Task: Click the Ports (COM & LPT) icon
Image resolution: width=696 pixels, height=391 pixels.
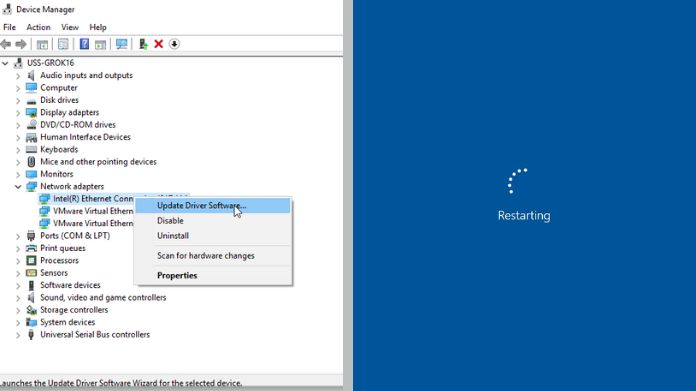Action: 31,236
